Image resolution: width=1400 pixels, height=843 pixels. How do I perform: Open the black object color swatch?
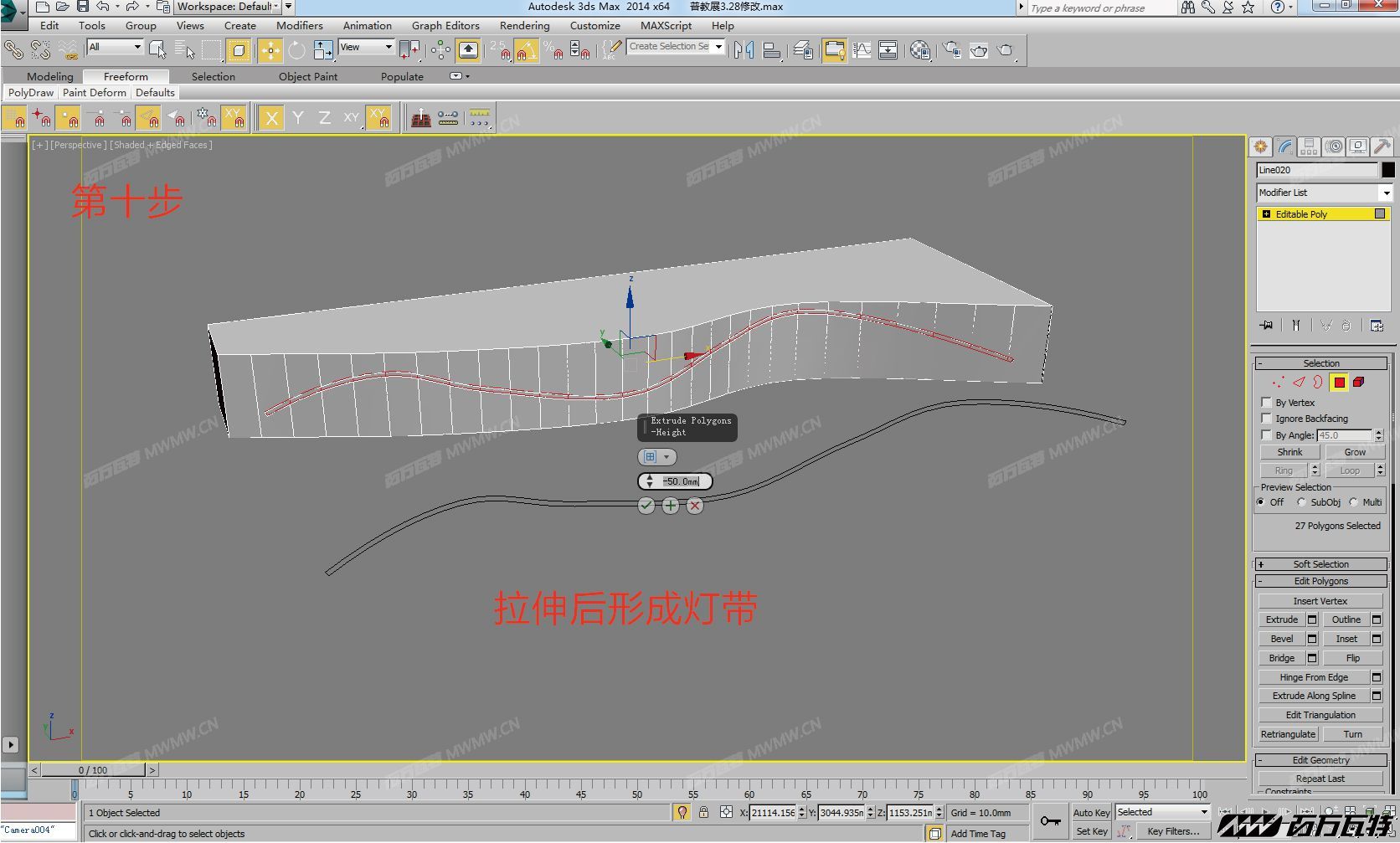[1388, 170]
